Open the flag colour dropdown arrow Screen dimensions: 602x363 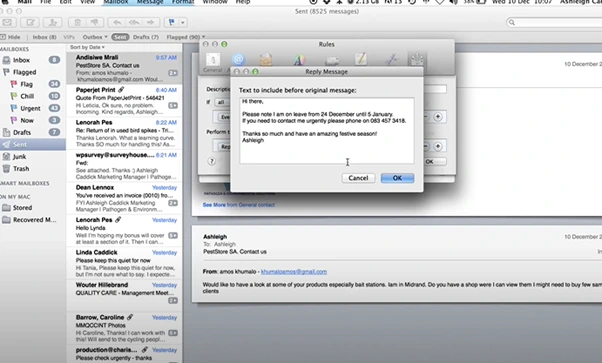point(183,23)
